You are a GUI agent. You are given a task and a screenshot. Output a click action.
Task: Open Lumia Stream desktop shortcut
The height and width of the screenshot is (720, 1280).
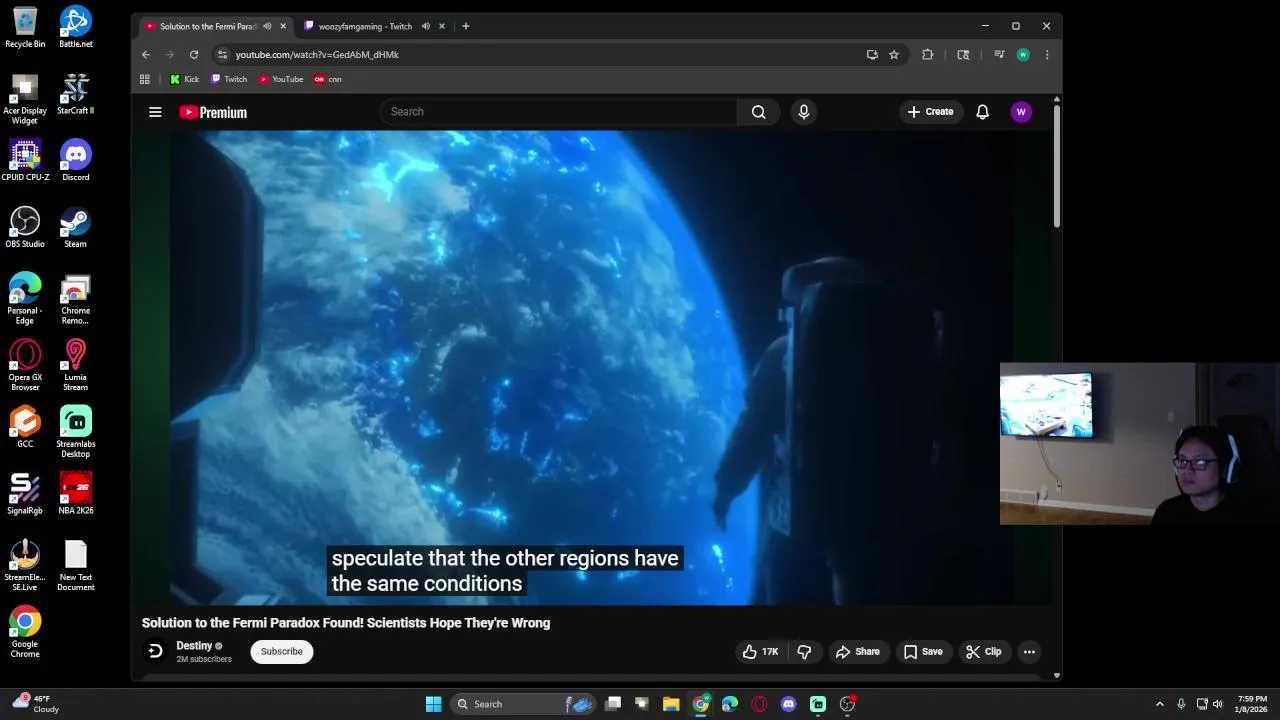point(75,365)
